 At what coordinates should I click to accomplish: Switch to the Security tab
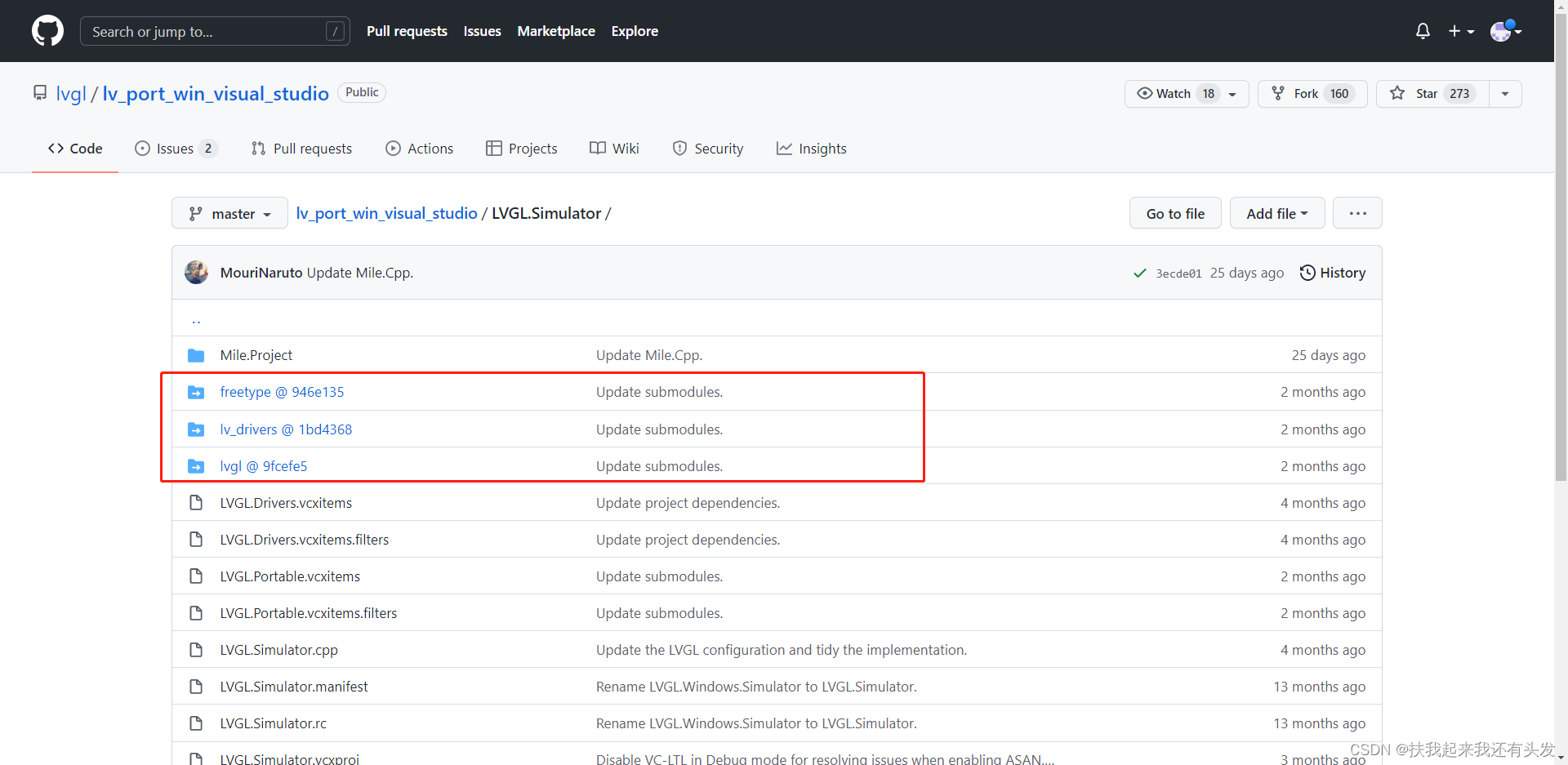(707, 149)
